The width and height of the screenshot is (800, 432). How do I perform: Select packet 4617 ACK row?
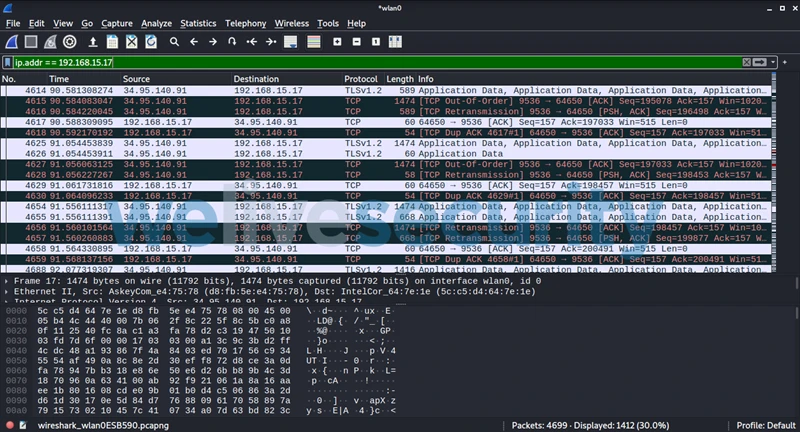click(x=386, y=122)
